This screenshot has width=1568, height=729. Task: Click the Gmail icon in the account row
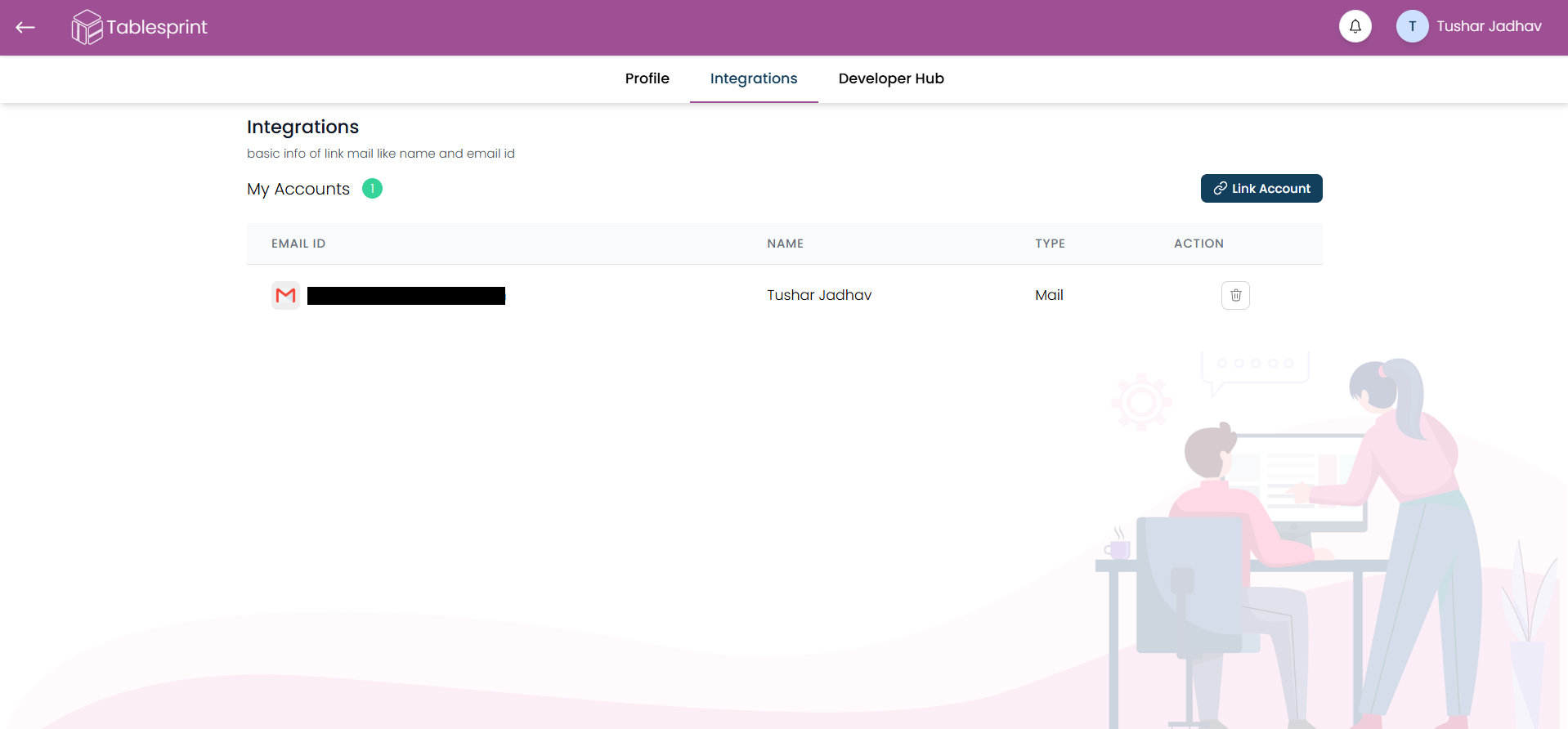pyautogui.click(x=285, y=295)
